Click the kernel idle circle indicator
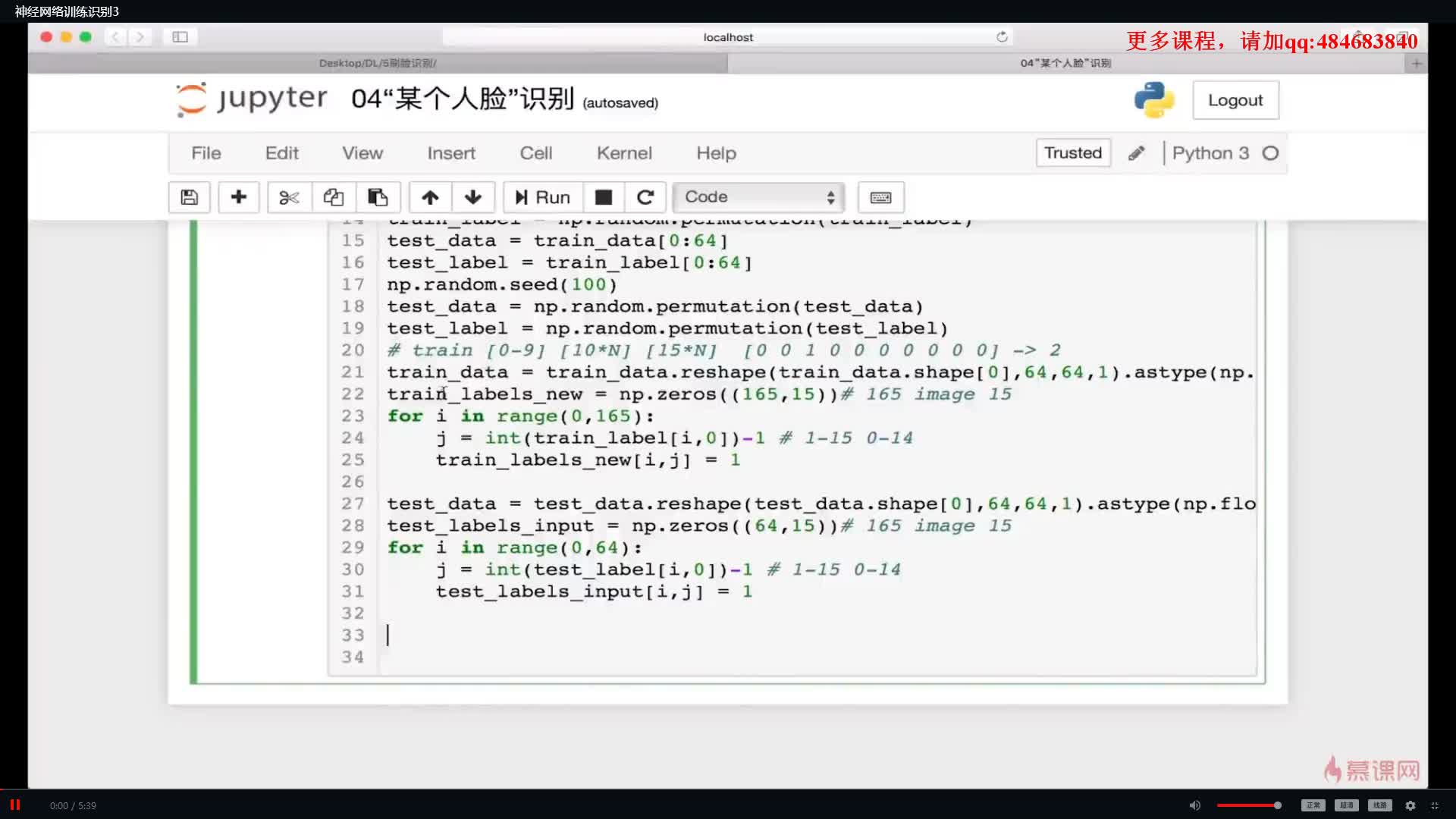This screenshot has width=1456, height=819. coord(1270,153)
